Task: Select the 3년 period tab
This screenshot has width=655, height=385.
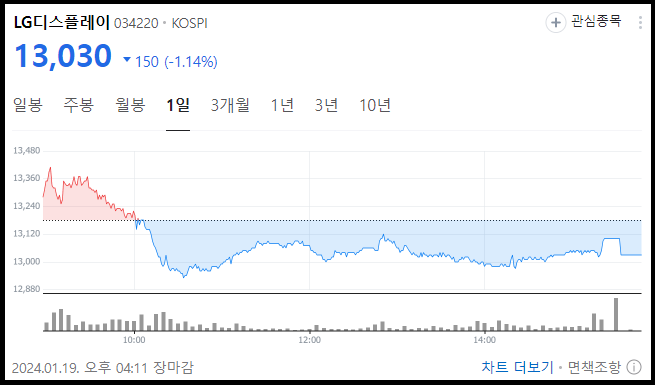Action: pos(326,105)
